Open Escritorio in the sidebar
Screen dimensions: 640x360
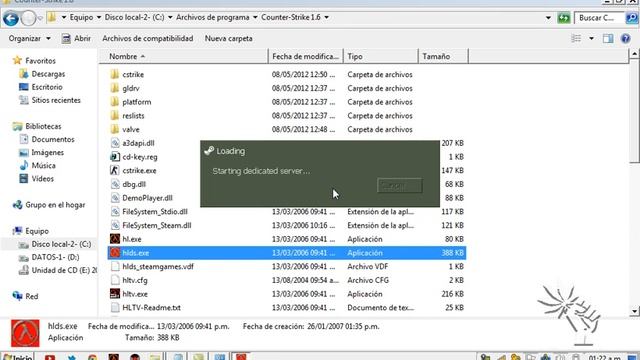[47, 87]
